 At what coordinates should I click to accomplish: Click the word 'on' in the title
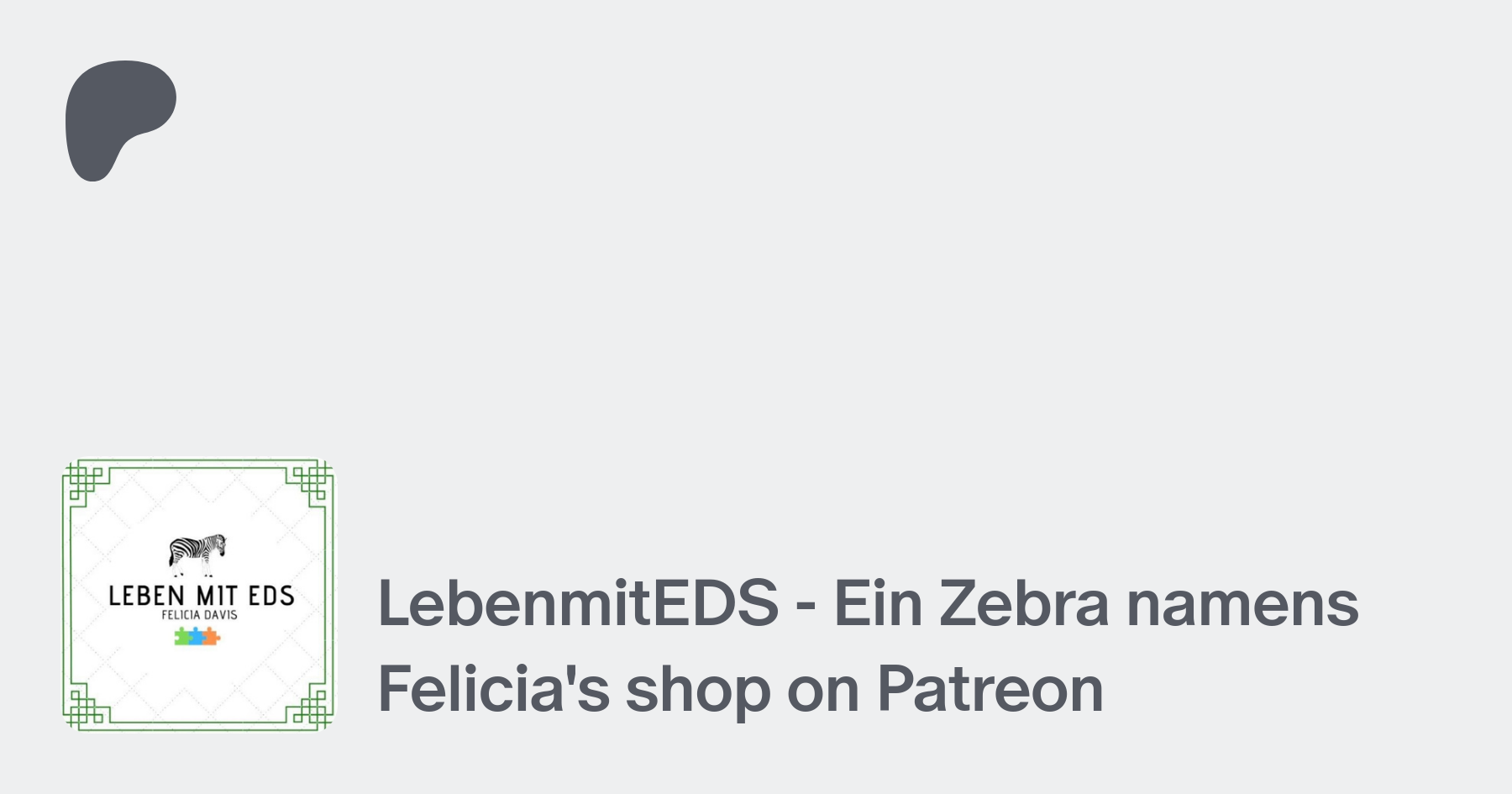pyautogui.click(x=822, y=689)
